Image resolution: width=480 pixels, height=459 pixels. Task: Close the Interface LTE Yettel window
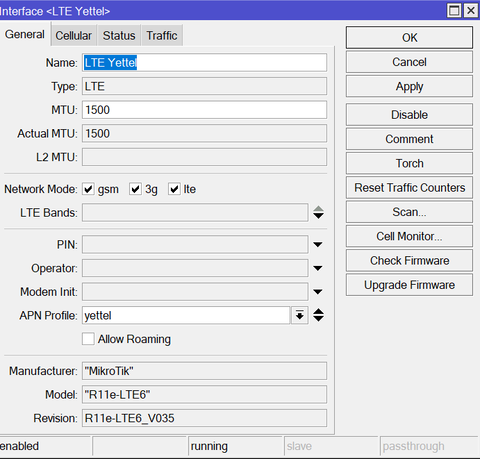coord(471,11)
